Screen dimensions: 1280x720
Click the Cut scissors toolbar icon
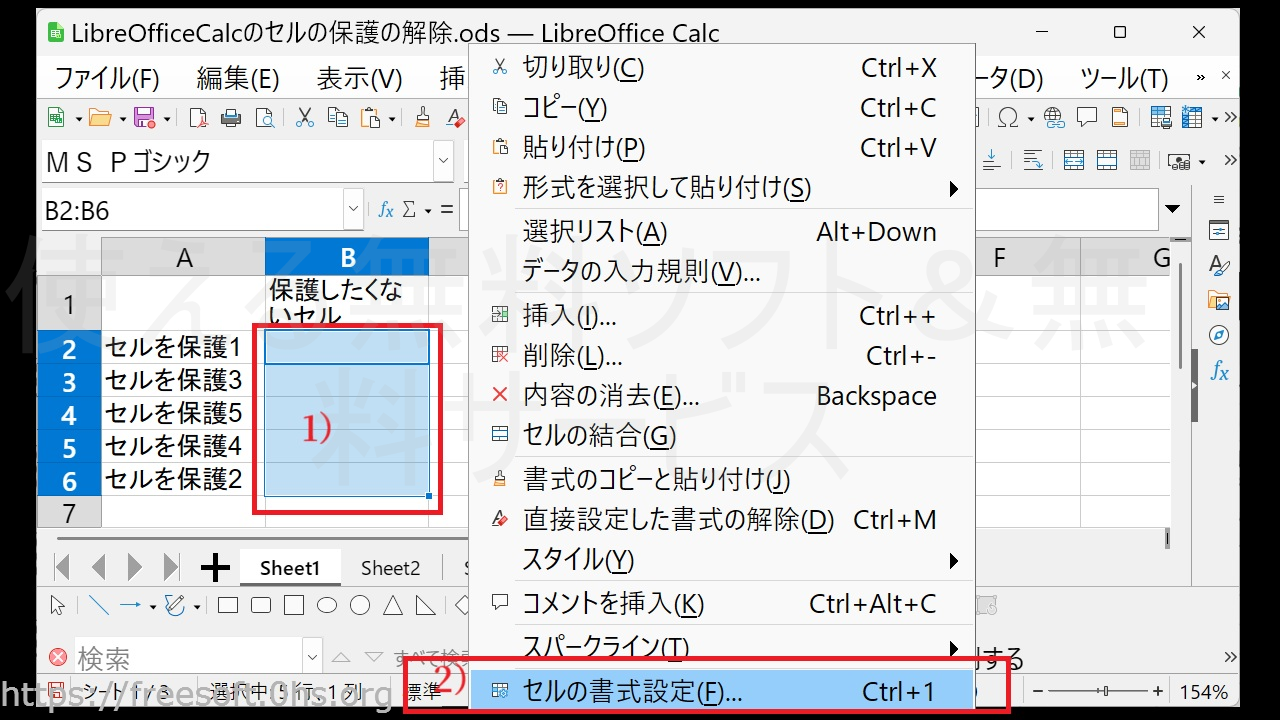(x=306, y=118)
